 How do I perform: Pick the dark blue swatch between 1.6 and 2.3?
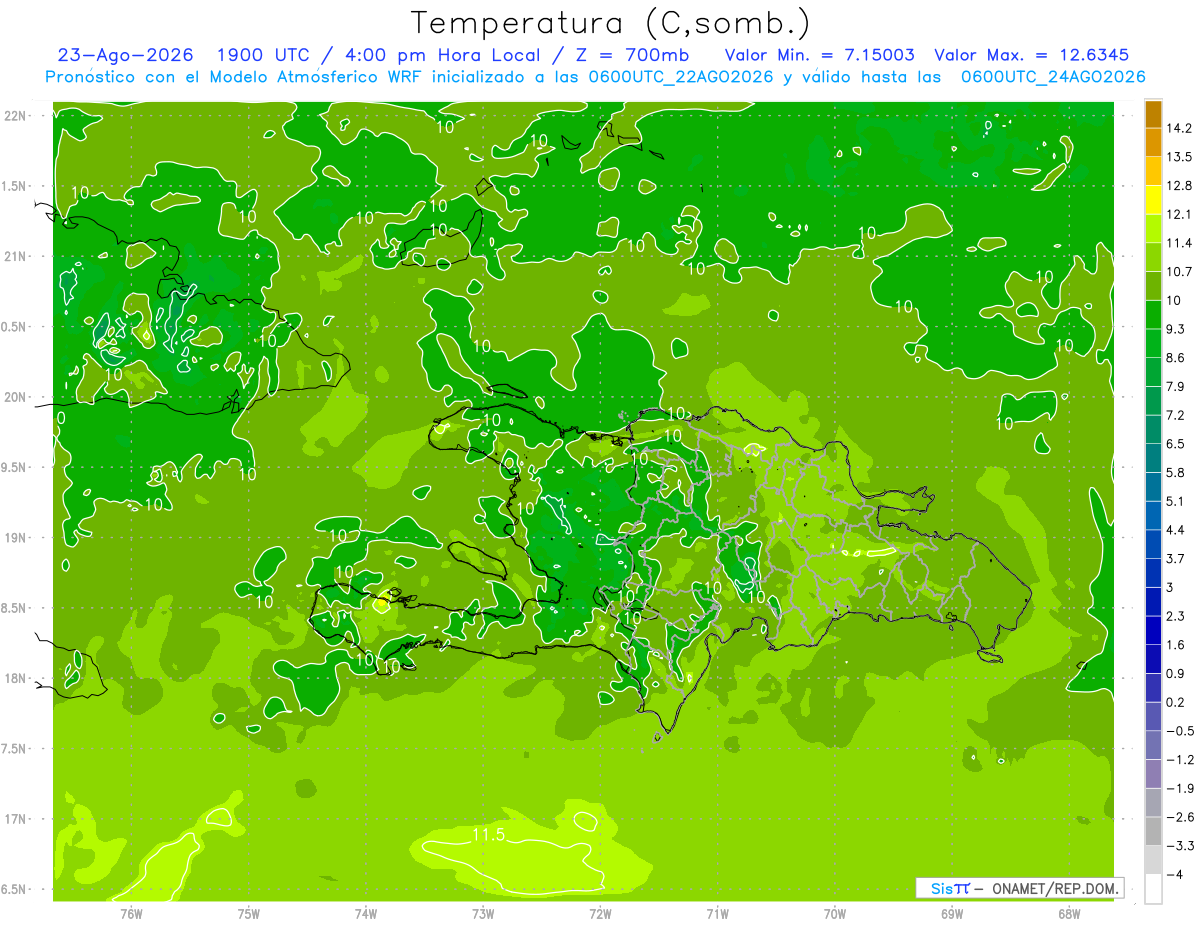click(x=1153, y=630)
